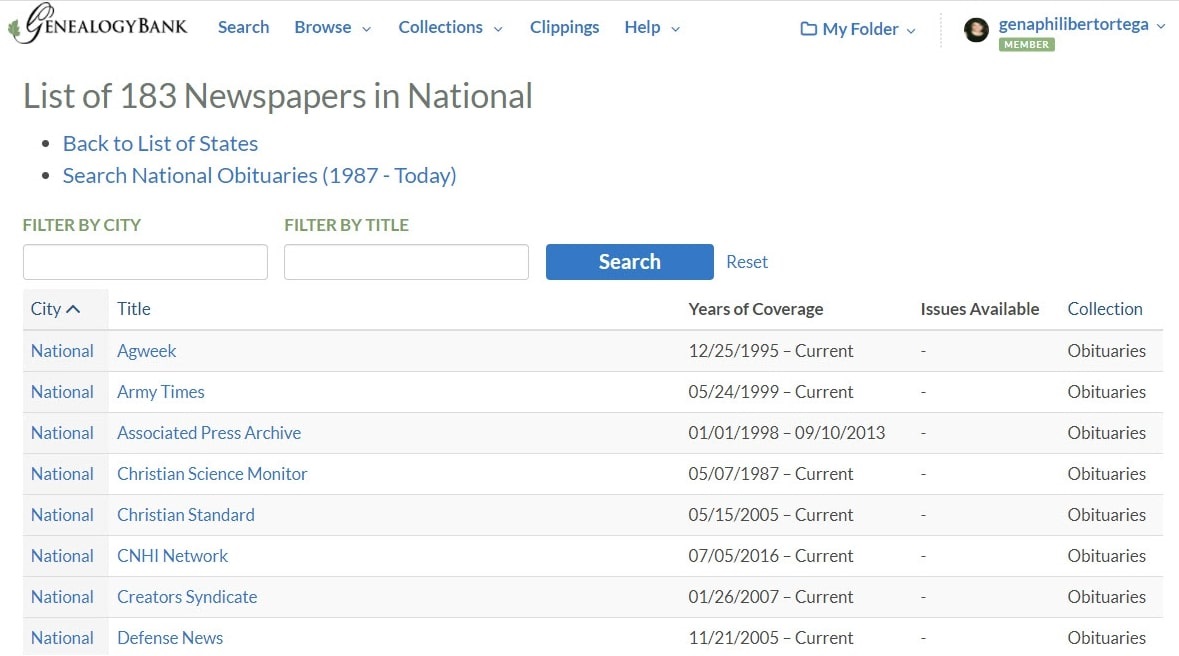Click the My Folder folder icon

point(808,29)
